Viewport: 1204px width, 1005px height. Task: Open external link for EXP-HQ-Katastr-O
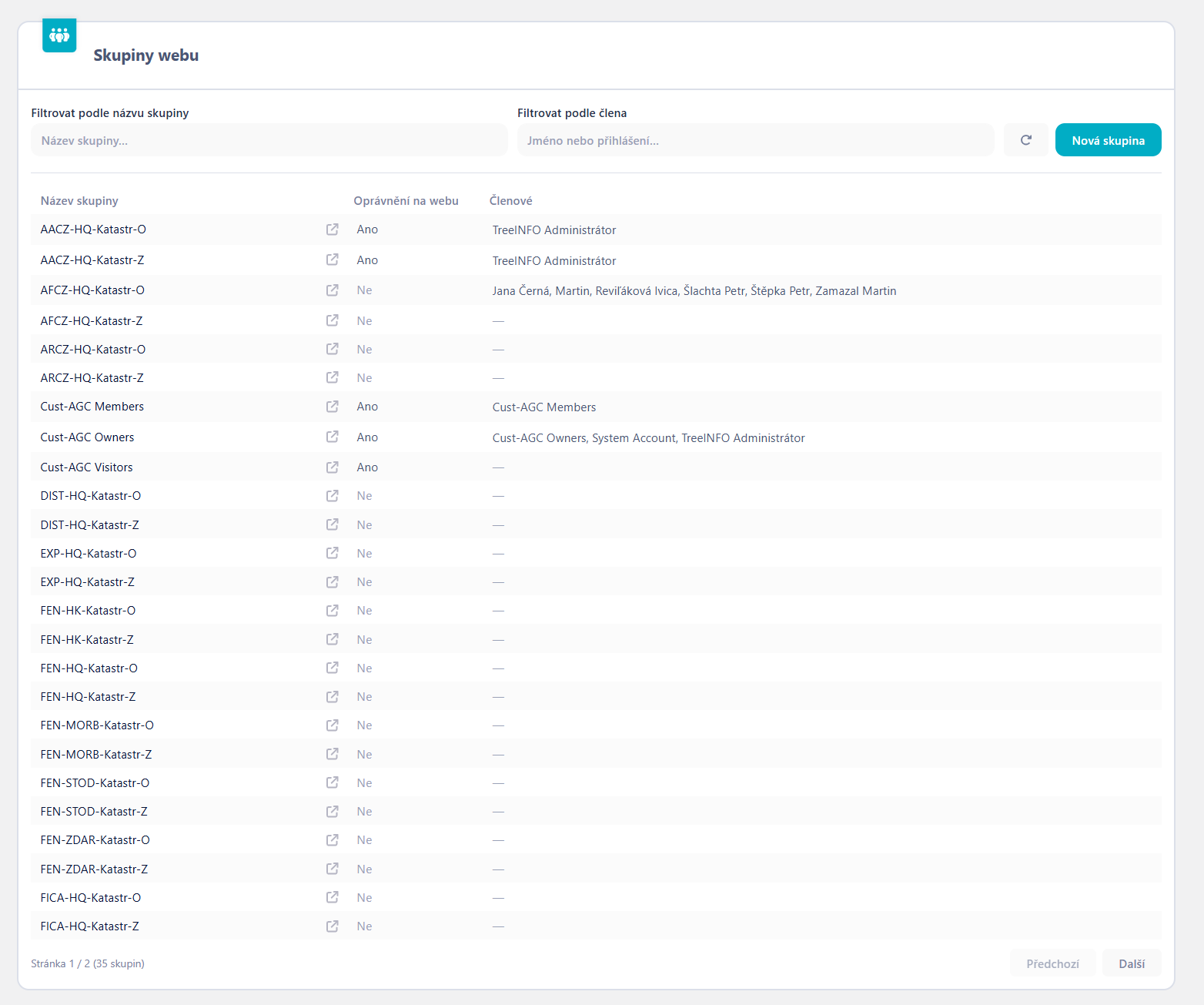point(333,553)
